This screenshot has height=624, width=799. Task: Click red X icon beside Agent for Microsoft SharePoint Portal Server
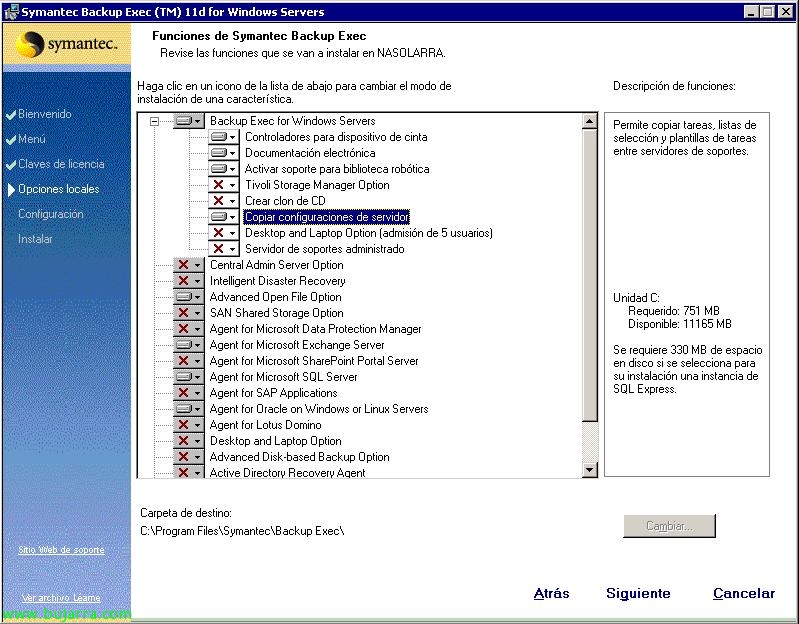click(x=189, y=361)
